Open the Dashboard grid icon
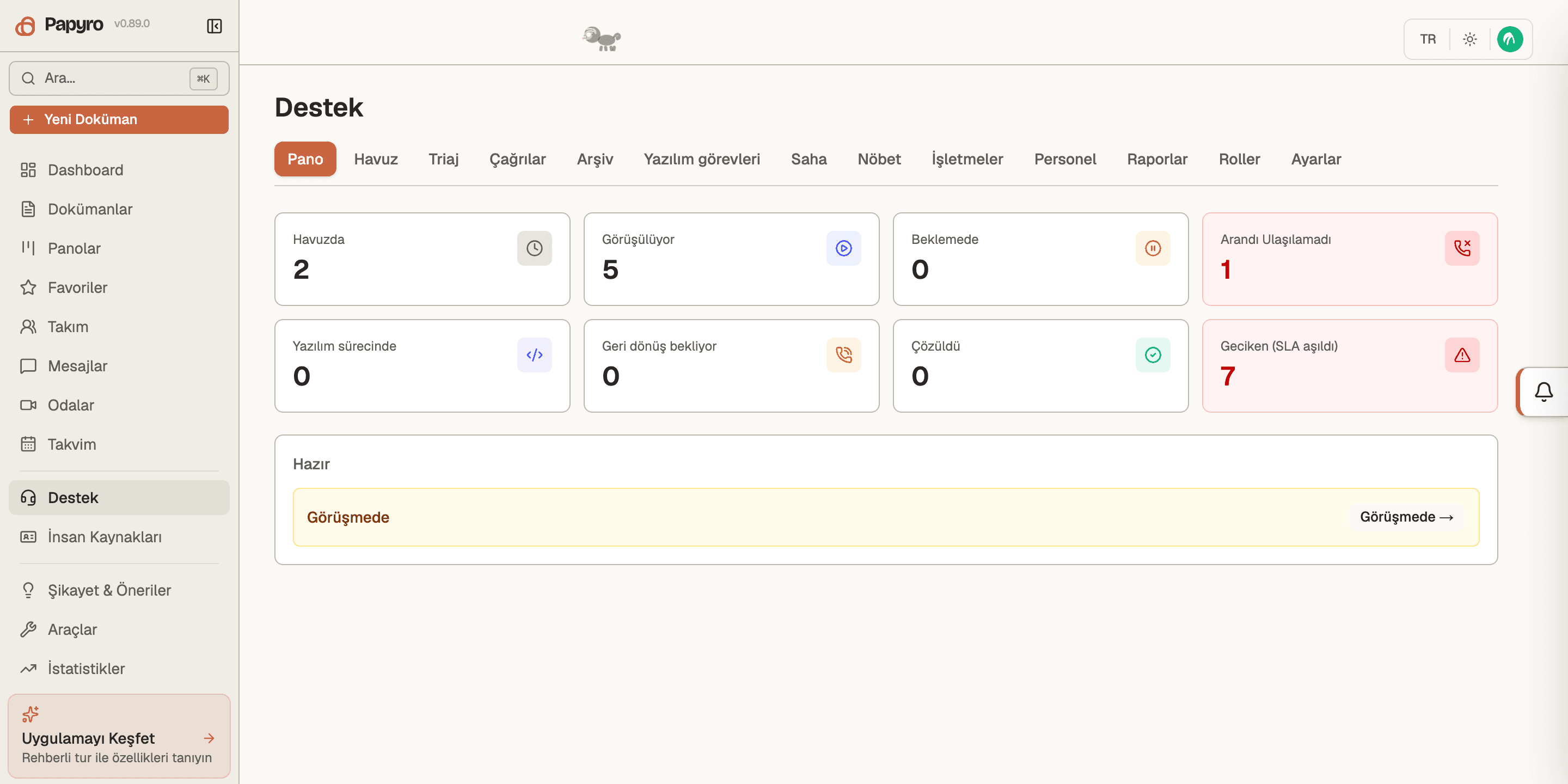The height and width of the screenshot is (784, 1568). pyautogui.click(x=28, y=170)
